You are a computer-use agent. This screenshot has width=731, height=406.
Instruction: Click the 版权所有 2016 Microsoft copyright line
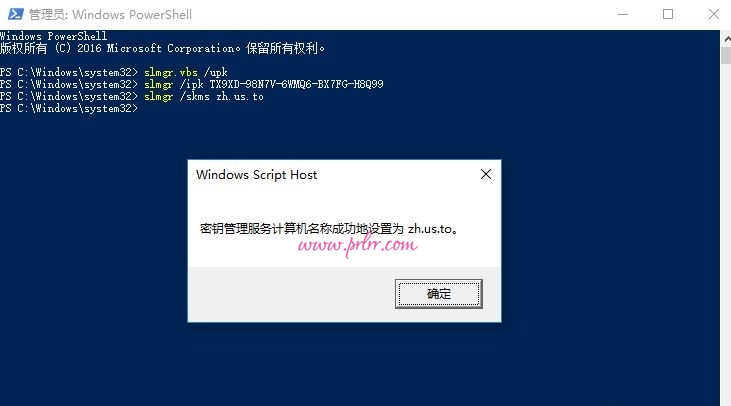click(162, 48)
